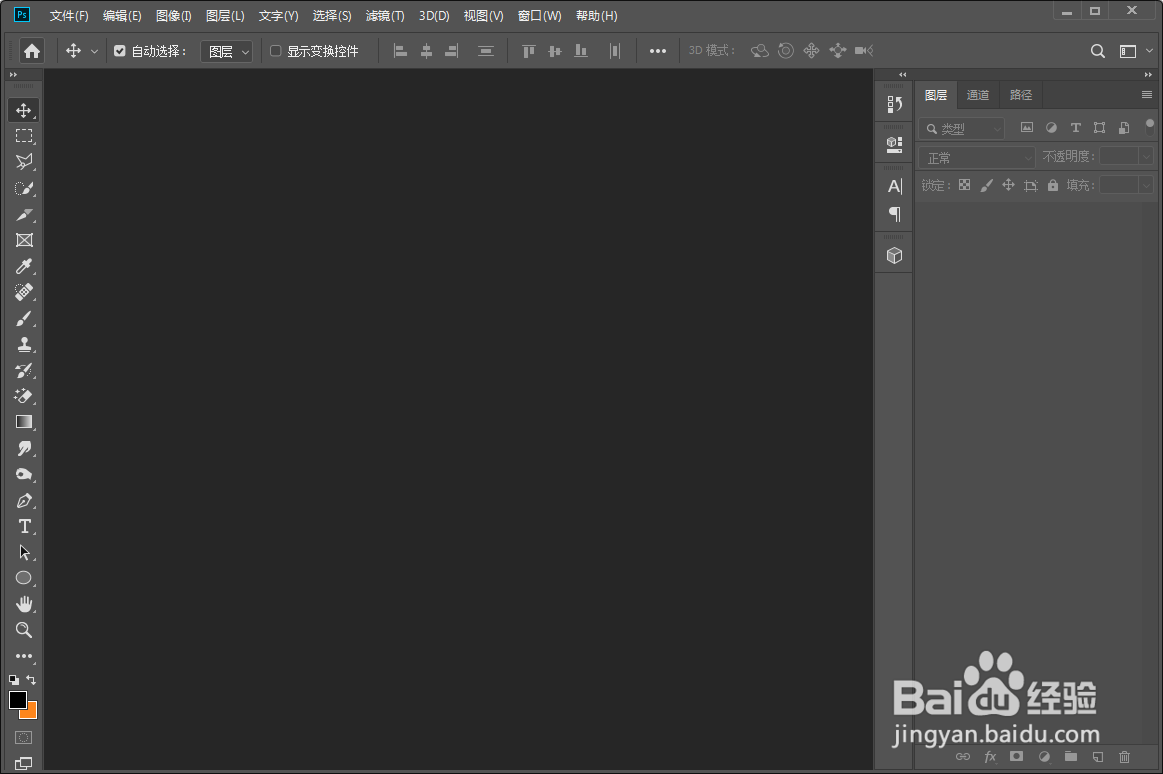1163x774 pixels.
Task: Select the Eyedropper tool
Action: [24, 266]
